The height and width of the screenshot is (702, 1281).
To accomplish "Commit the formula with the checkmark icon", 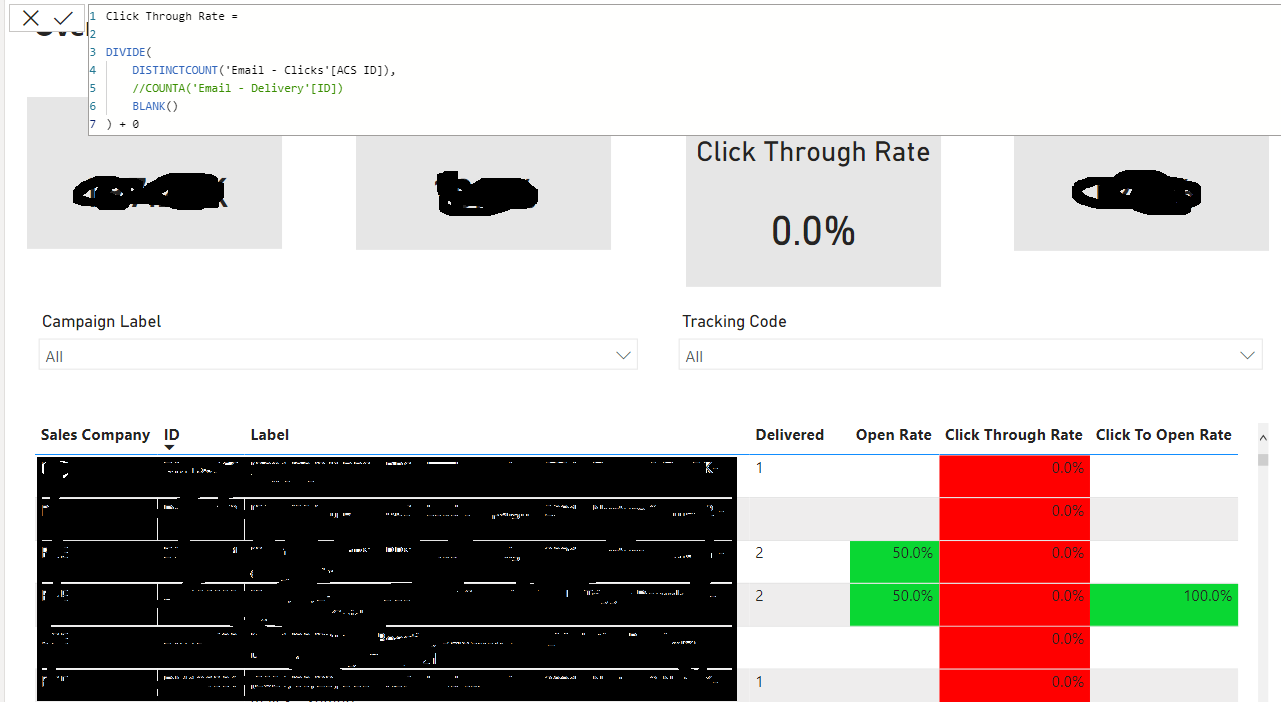I will (x=63, y=18).
